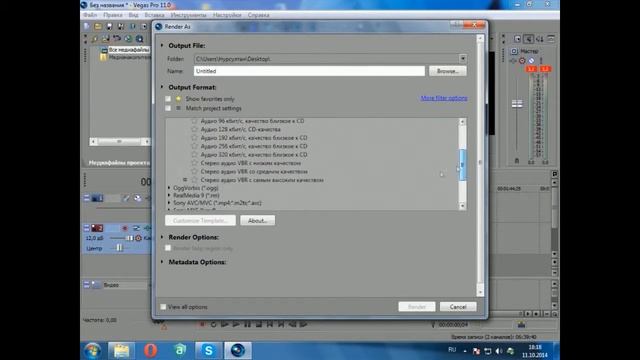Star the Аудио 256 кбит/с template as favorite
This screenshot has height=360, width=640.
[194, 146]
